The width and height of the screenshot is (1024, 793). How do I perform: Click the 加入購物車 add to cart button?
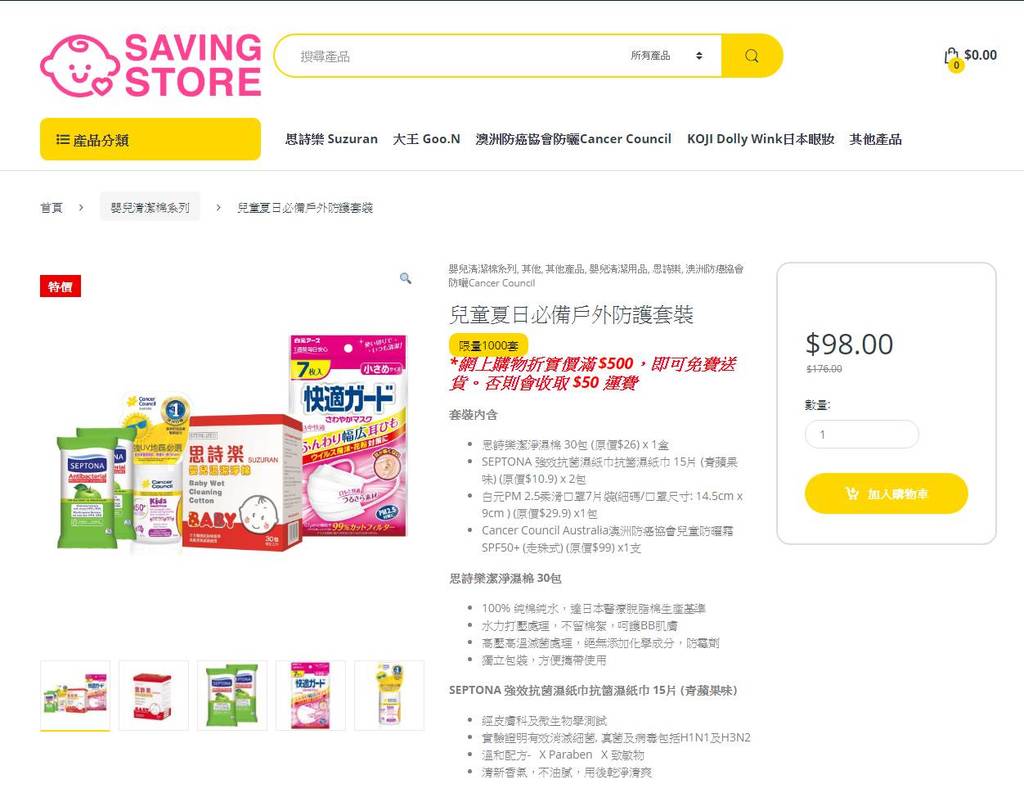click(x=886, y=493)
